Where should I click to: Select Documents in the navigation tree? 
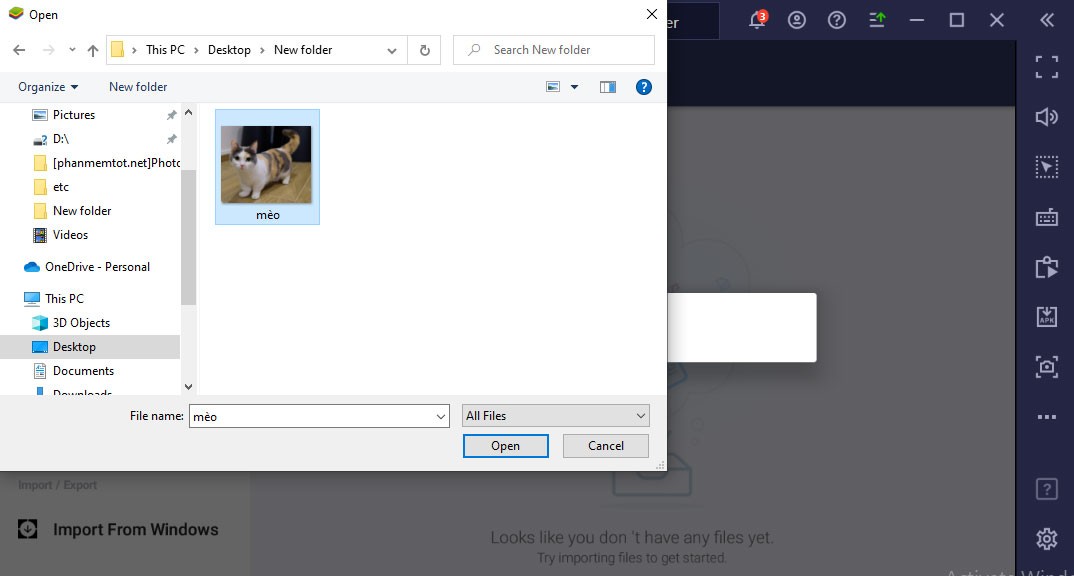coord(83,371)
